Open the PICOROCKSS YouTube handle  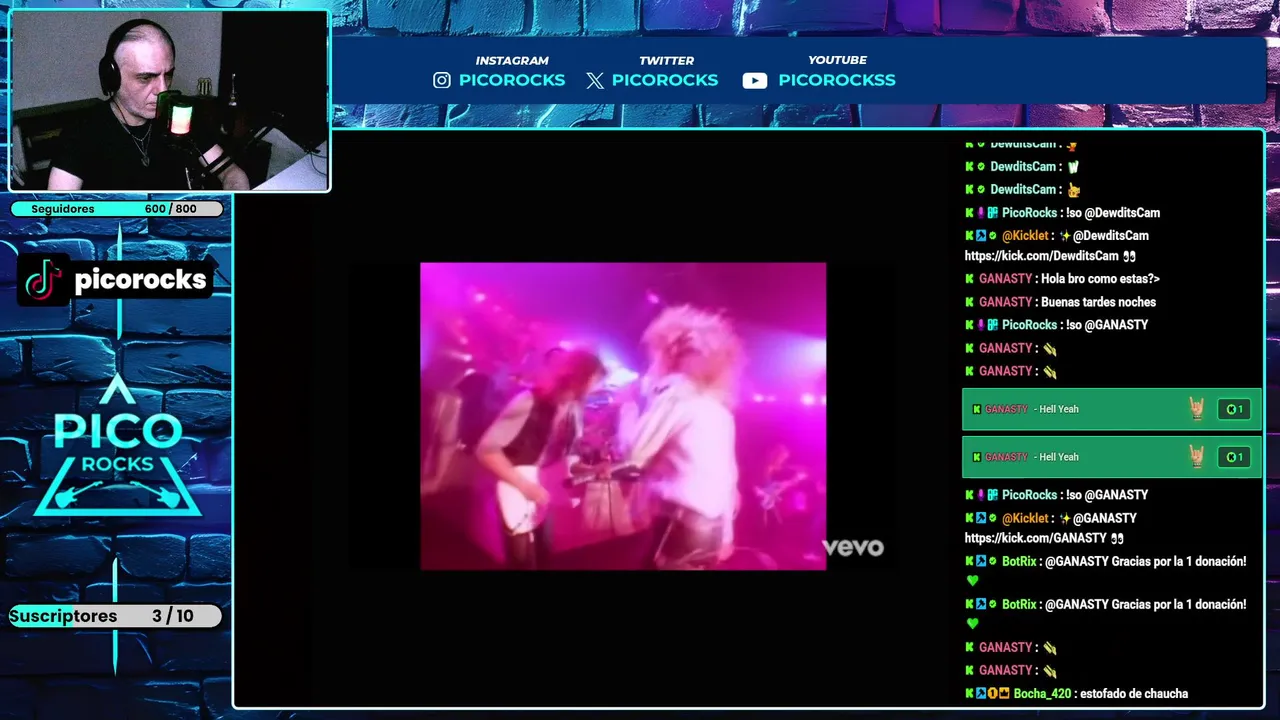[837, 80]
